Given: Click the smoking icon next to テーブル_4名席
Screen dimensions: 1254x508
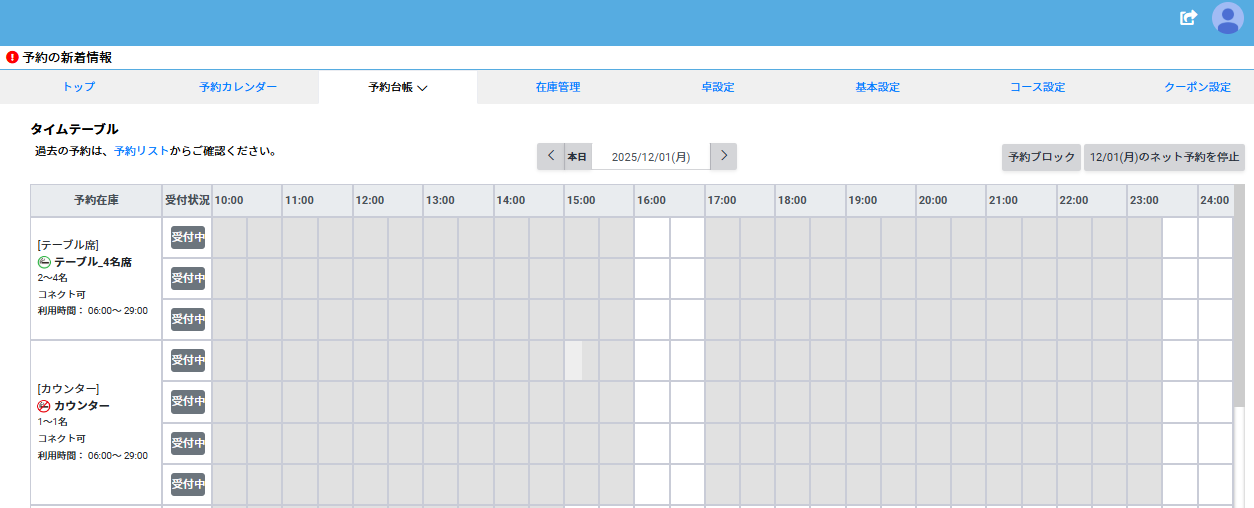Looking at the screenshot, I should [x=44, y=262].
